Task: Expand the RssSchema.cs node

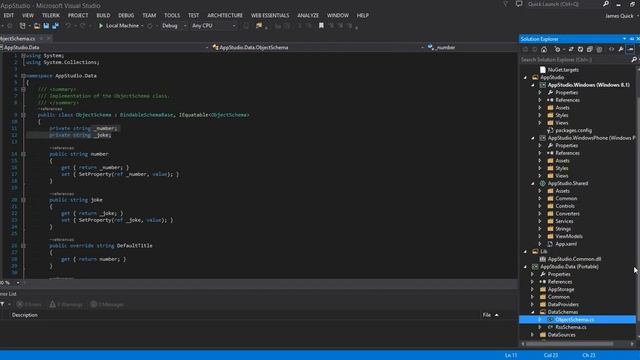Action: [540, 327]
